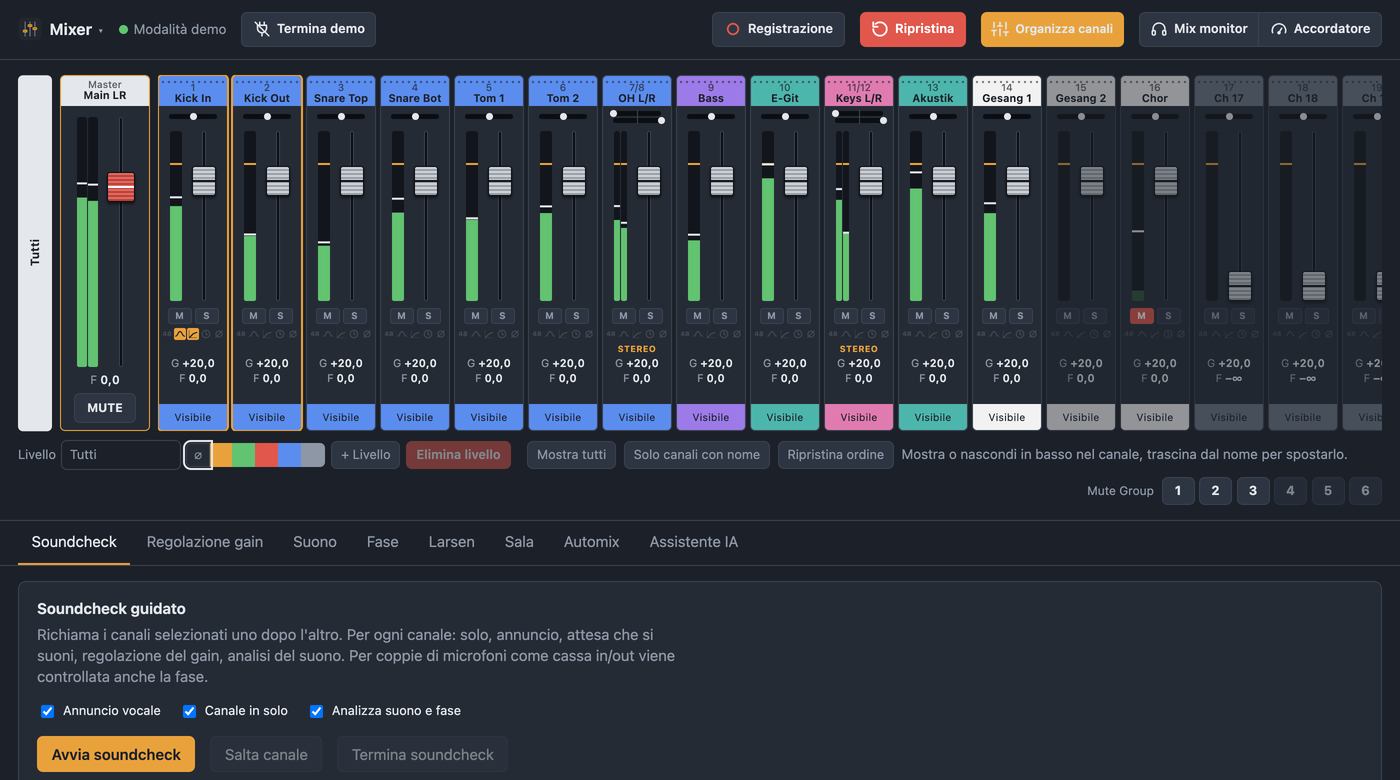1400x780 pixels.
Task: Solo the Bass channel
Action: pyautogui.click(x=724, y=316)
